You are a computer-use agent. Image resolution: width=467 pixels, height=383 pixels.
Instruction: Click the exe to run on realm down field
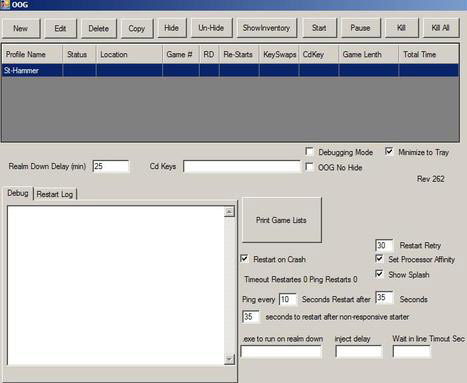click(x=281, y=352)
